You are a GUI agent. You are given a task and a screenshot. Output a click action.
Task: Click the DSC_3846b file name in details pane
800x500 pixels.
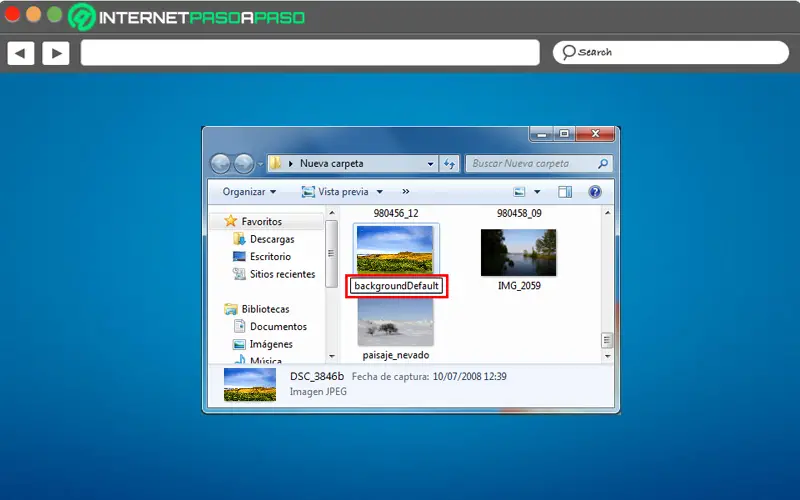click(x=317, y=377)
